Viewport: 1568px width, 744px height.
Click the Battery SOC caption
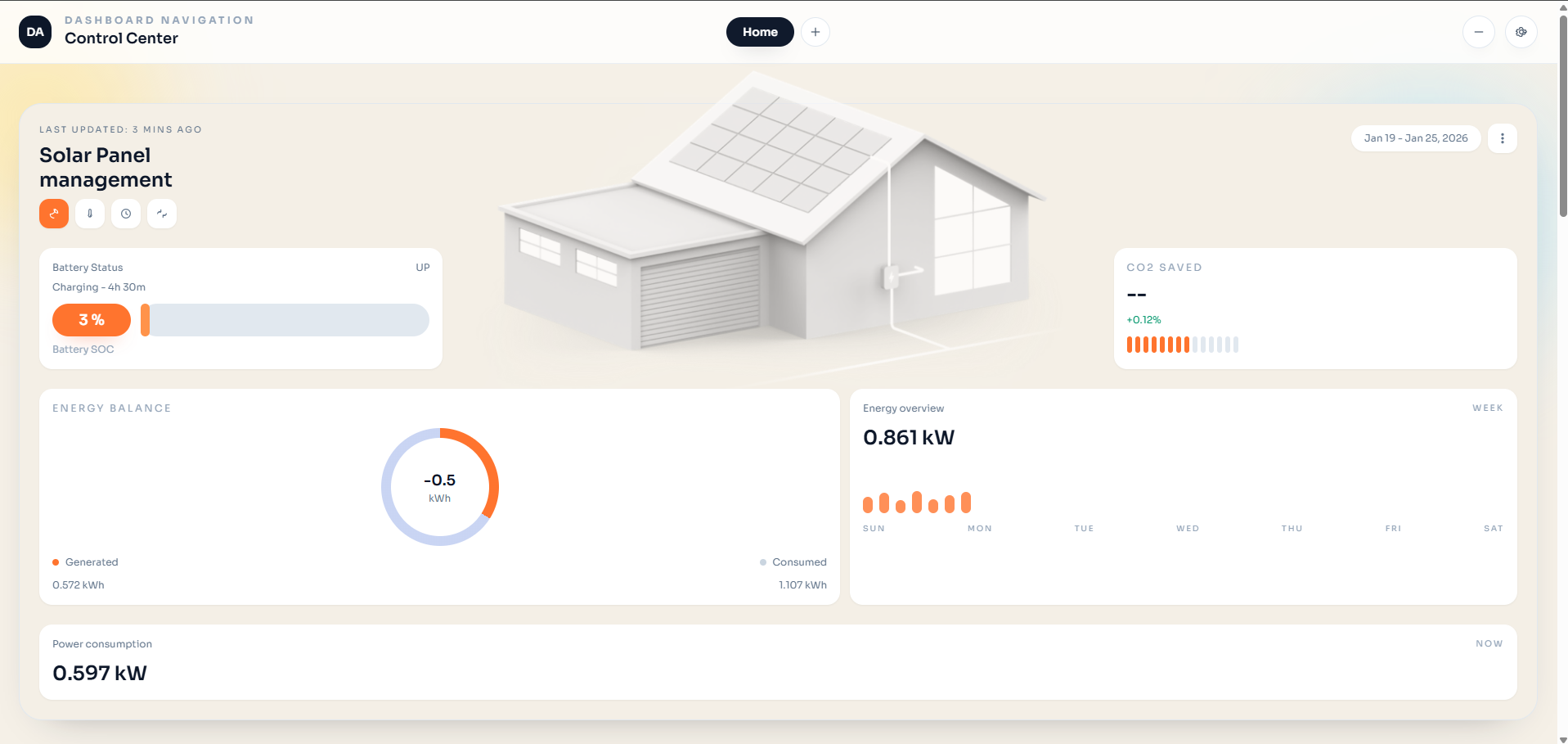pos(83,349)
